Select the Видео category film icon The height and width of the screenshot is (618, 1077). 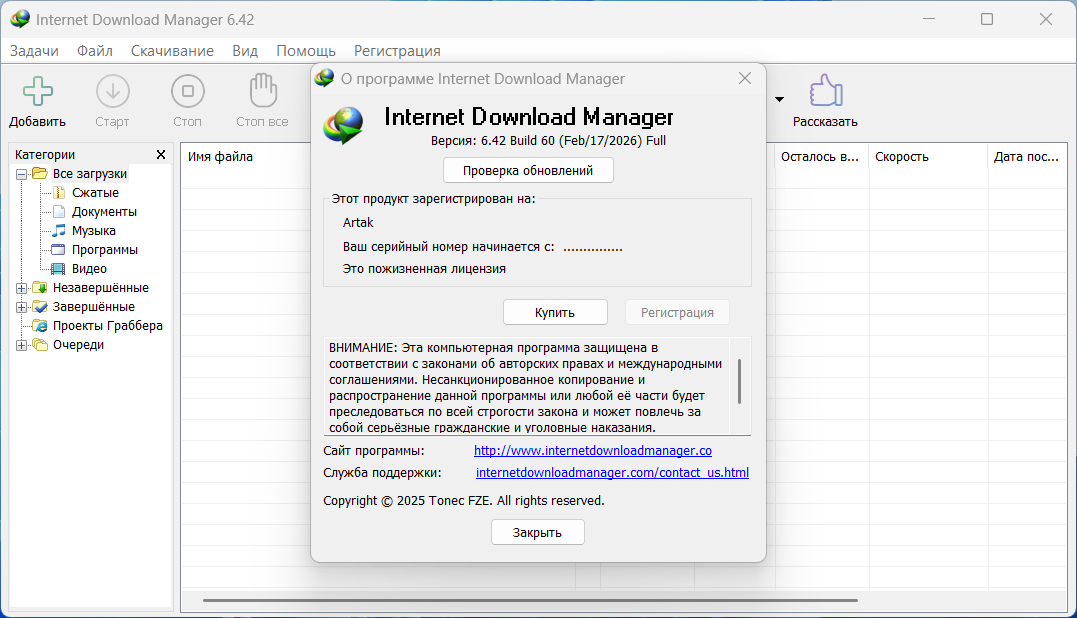pyautogui.click(x=59, y=268)
